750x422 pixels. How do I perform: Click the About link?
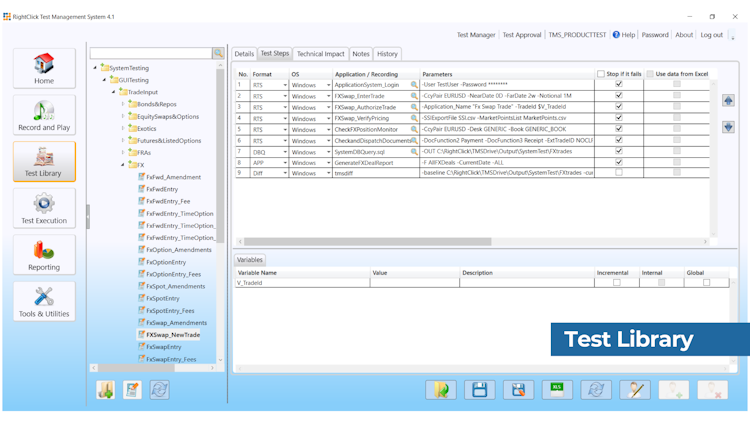(684, 35)
